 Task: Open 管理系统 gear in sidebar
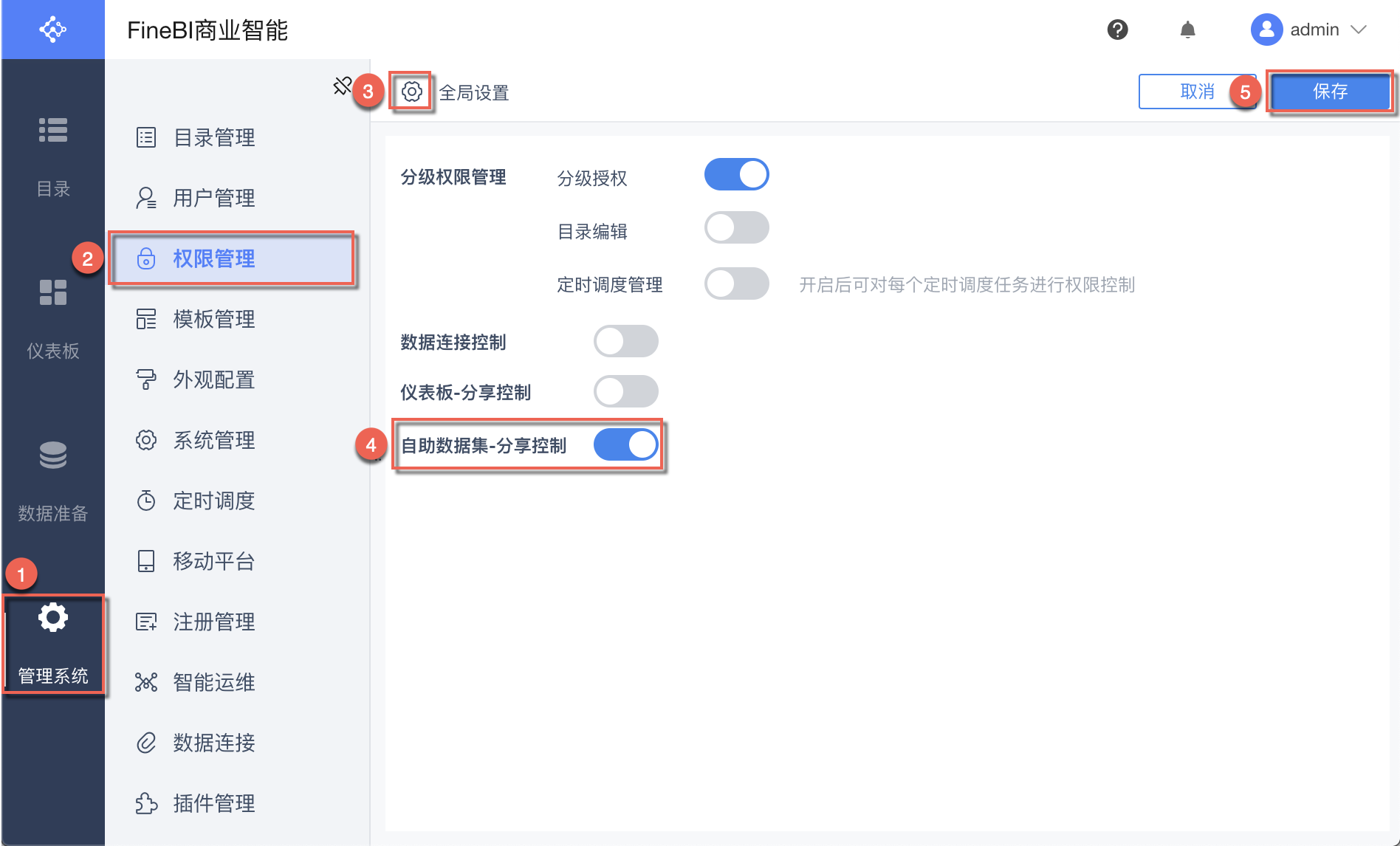pyautogui.click(x=52, y=617)
